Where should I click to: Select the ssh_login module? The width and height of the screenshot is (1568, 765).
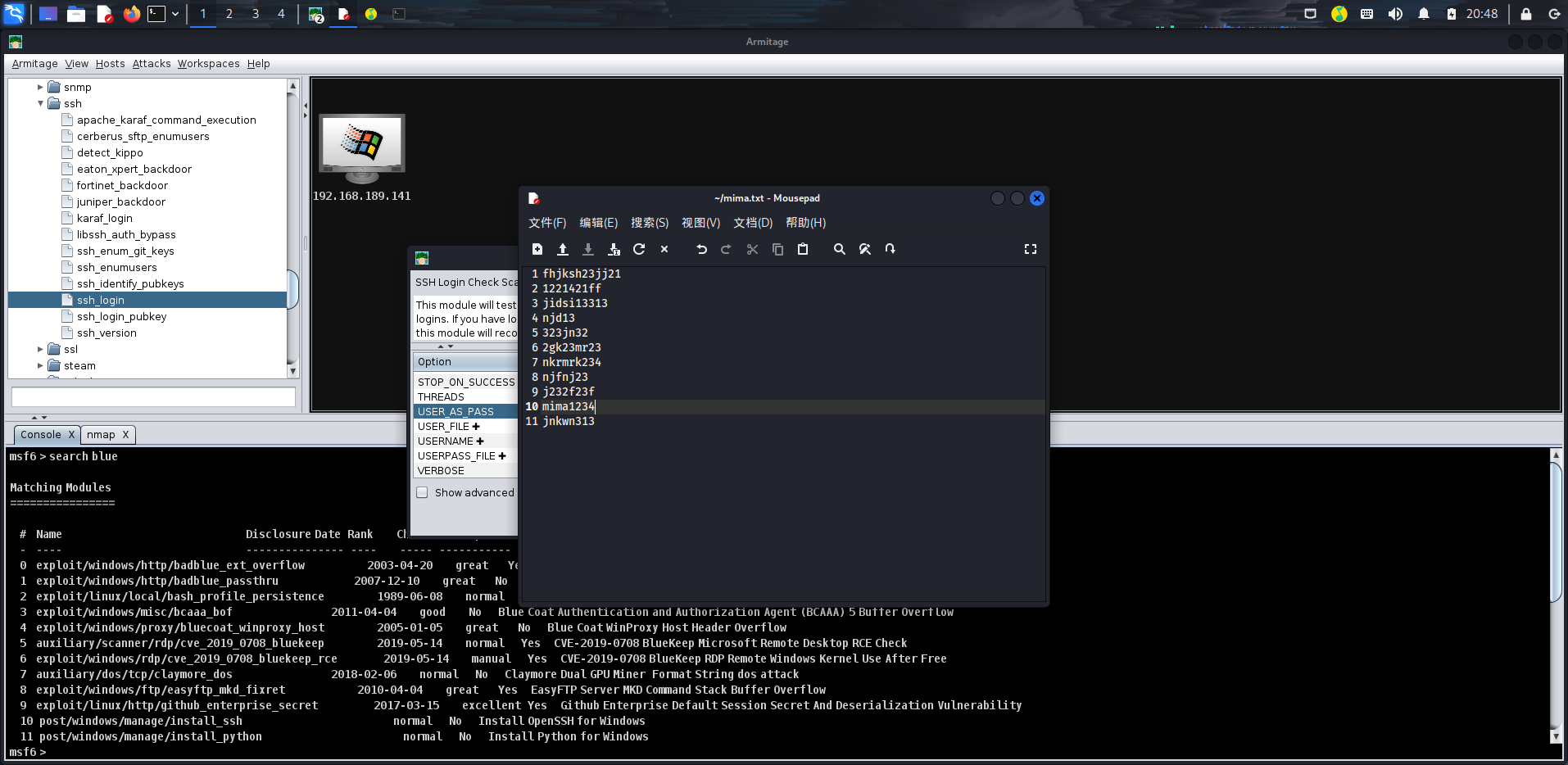pos(101,301)
